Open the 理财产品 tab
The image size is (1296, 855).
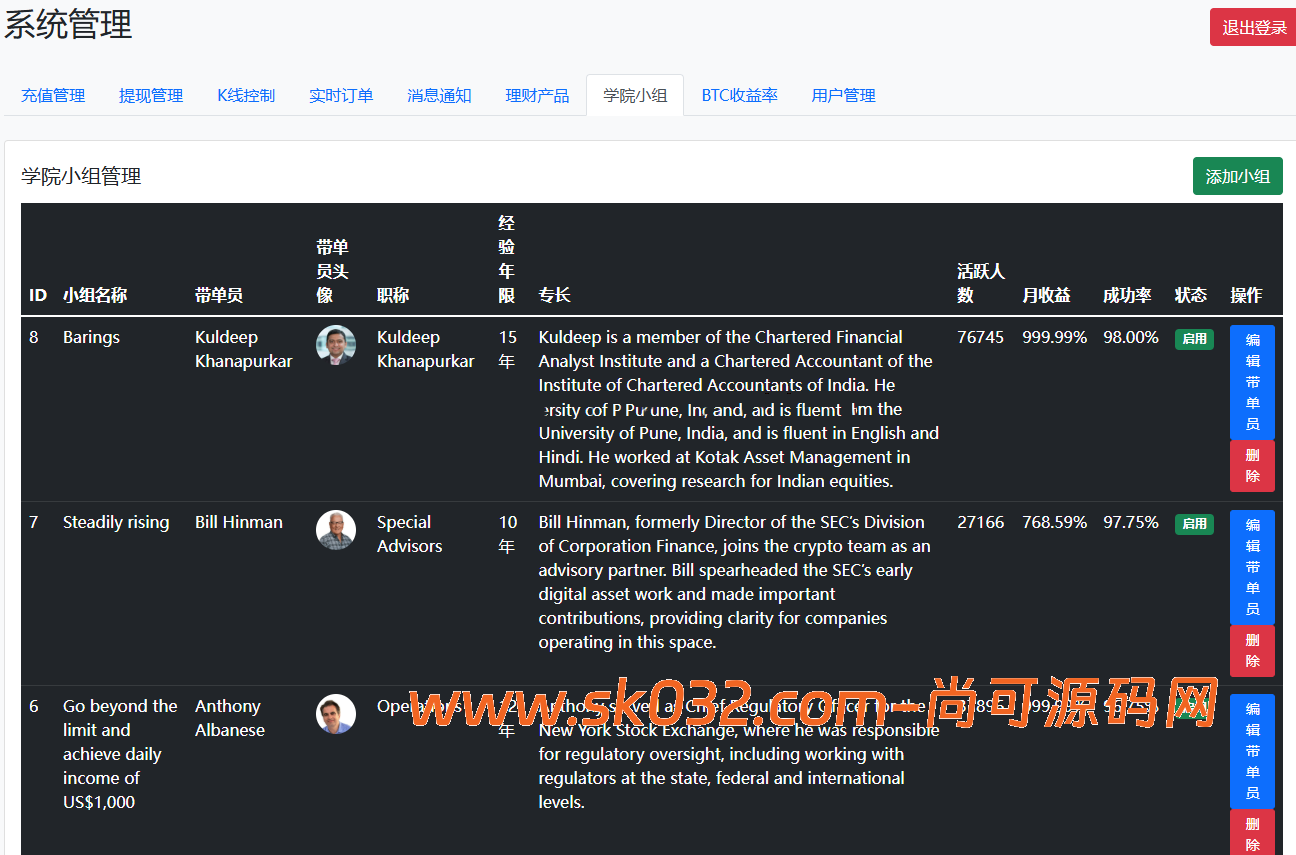pyautogui.click(x=537, y=94)
